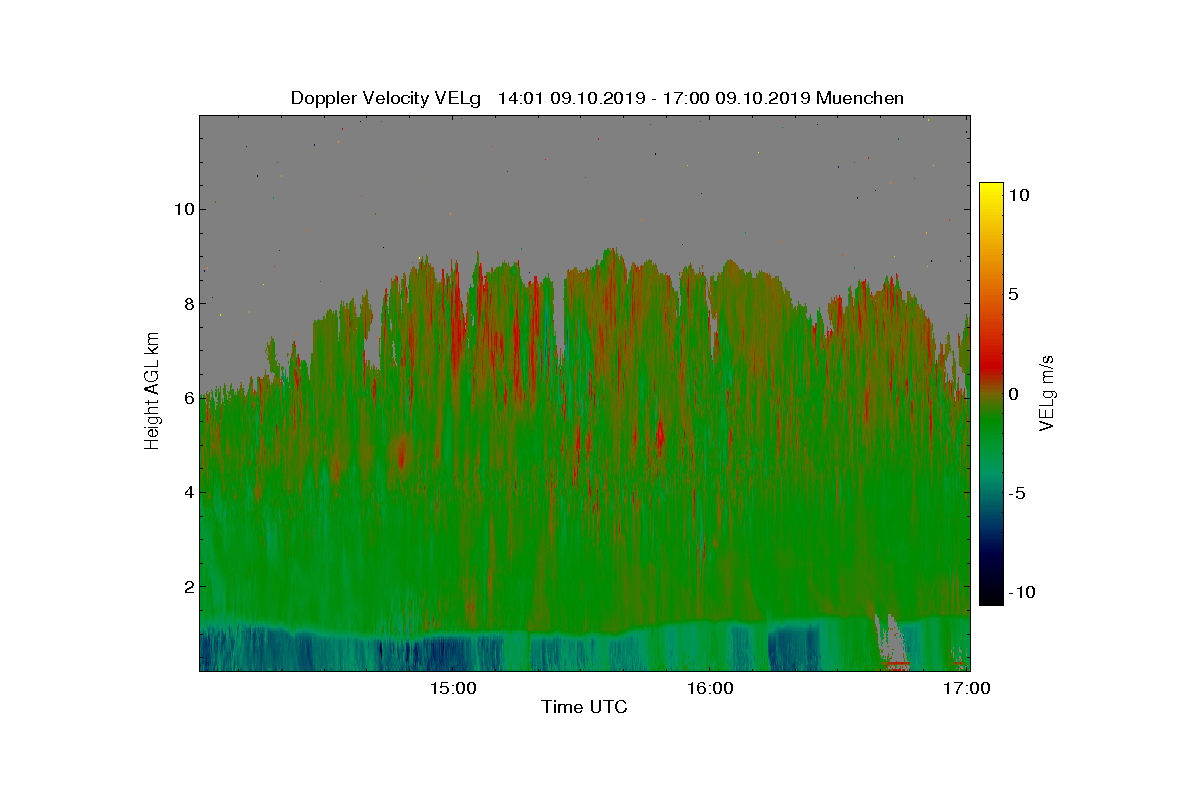This screenshot has height=800, width=1200.
Task: Click the 4 km height tick label
Action: tap(187, 492)
